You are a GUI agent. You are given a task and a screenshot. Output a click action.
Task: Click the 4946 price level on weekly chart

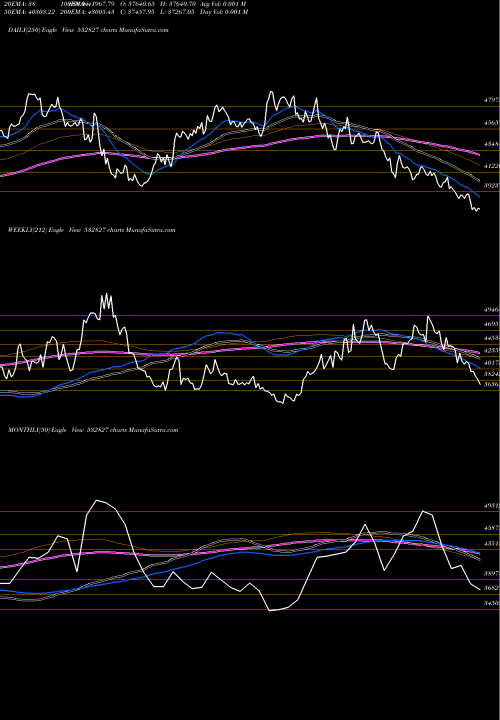point(492,310)
